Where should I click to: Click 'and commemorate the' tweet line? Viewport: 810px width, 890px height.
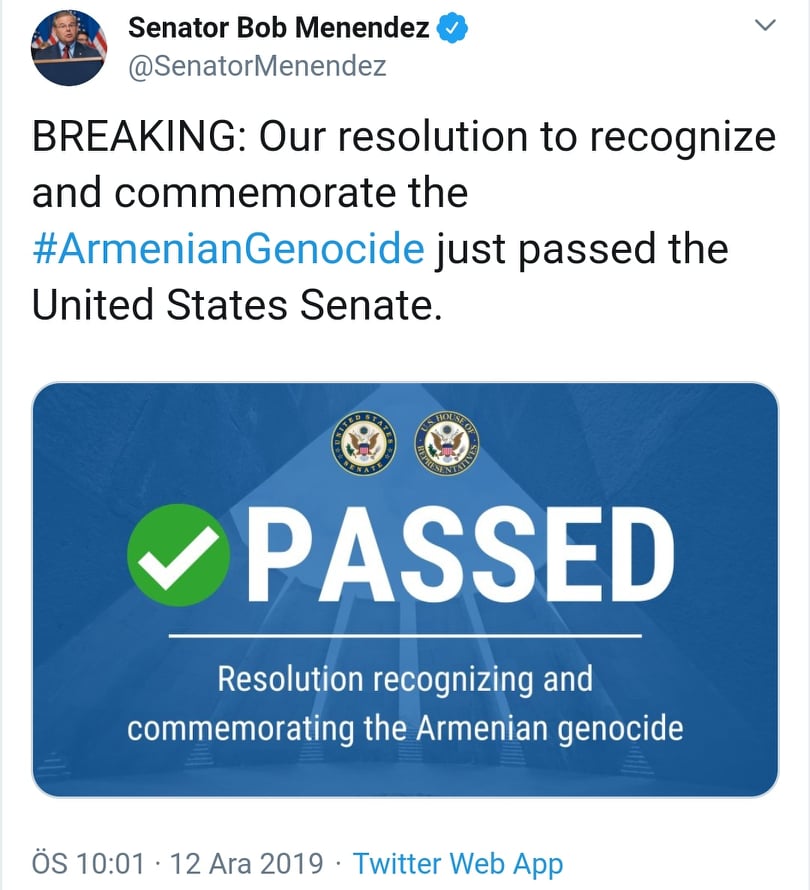[x=250, y=192]
